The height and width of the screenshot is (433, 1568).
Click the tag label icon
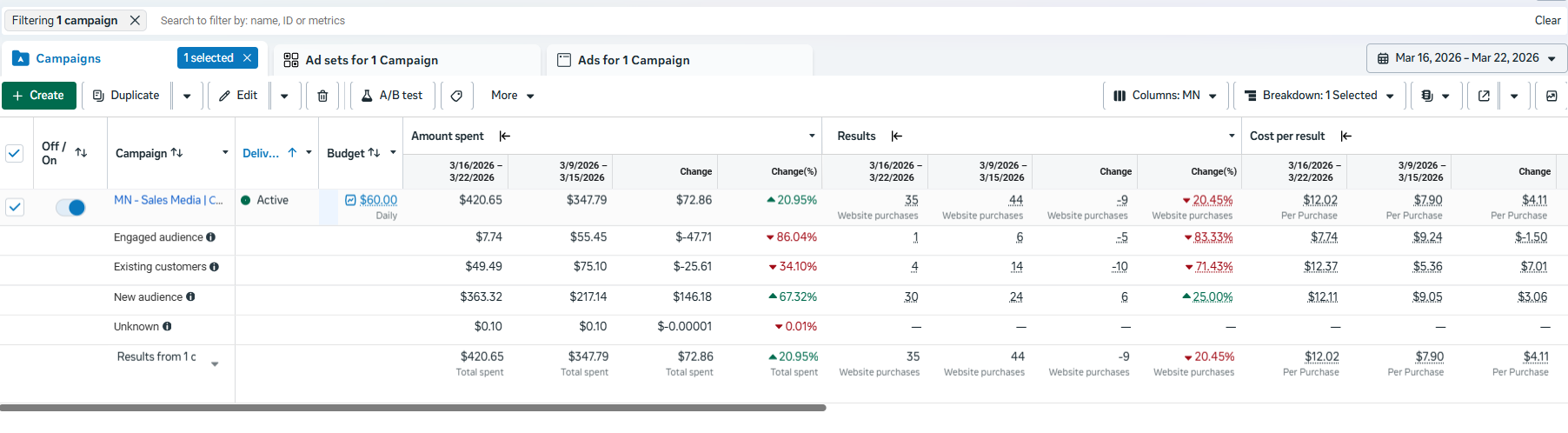(456, 96)
